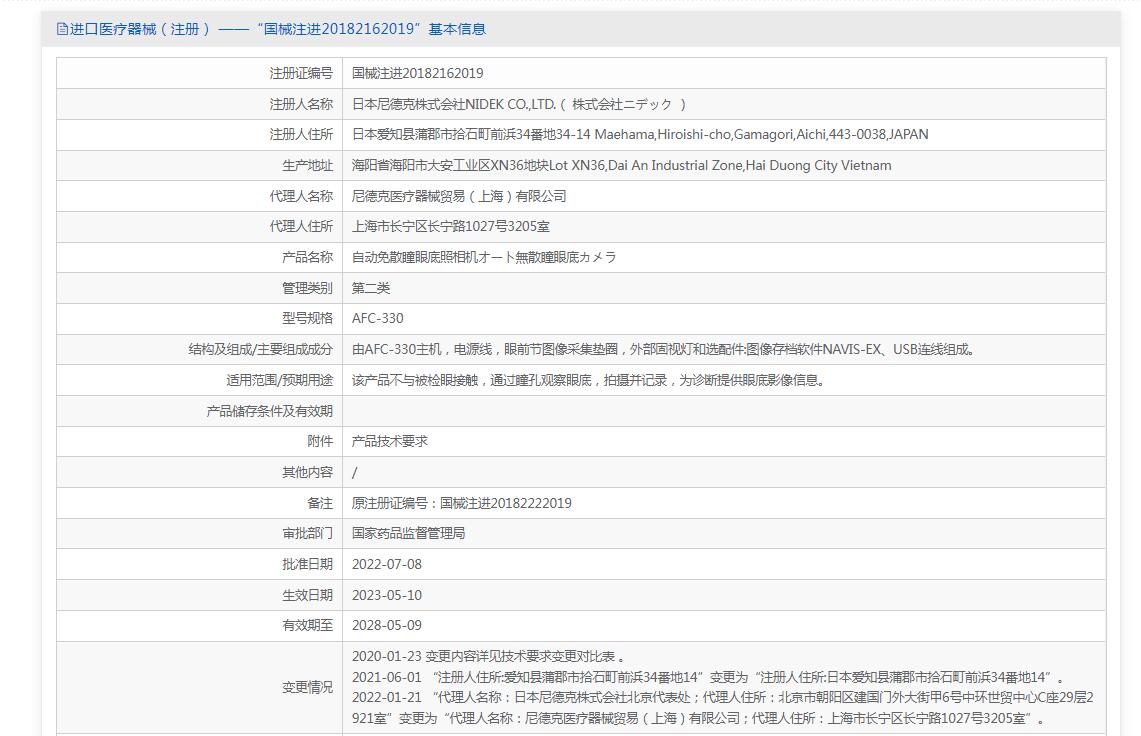This screenshot has width=1141, height=736.
Task: Click the 管理类别 label cell
Action: click(199, 288)
